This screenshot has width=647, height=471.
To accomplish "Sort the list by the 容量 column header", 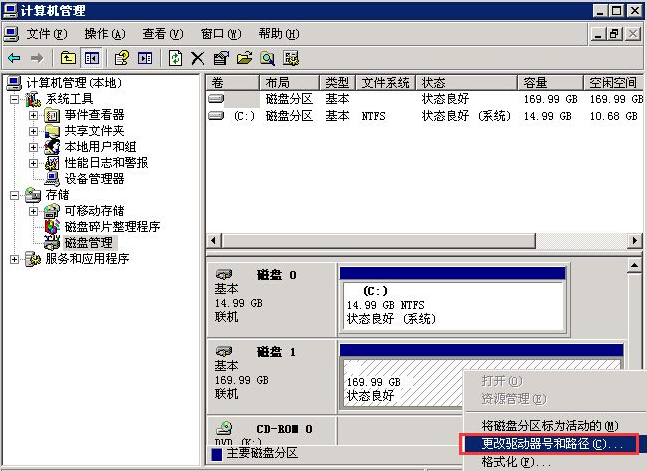I will [550, 83].
